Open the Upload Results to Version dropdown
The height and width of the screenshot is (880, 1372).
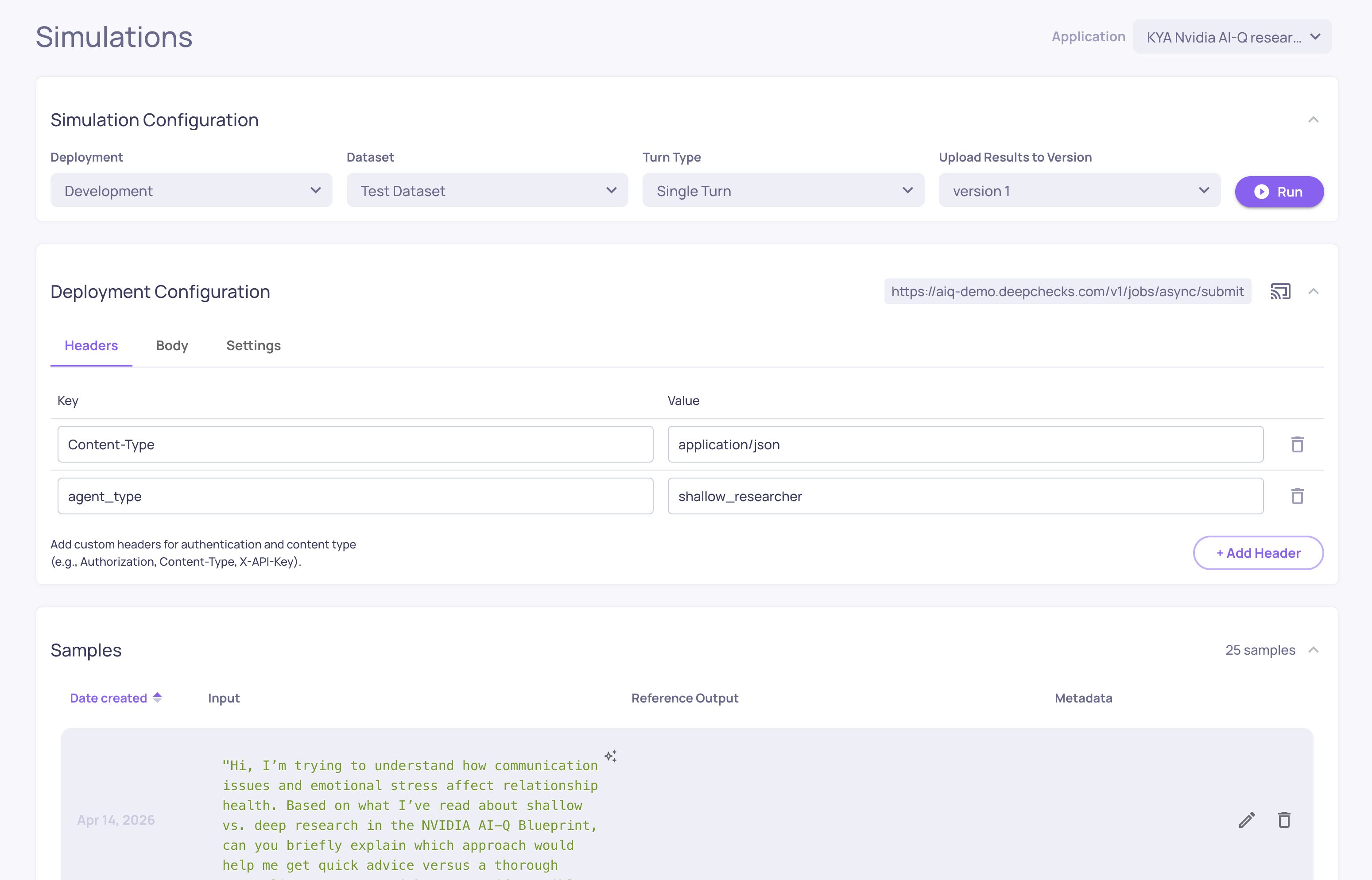coord(1079,190)
